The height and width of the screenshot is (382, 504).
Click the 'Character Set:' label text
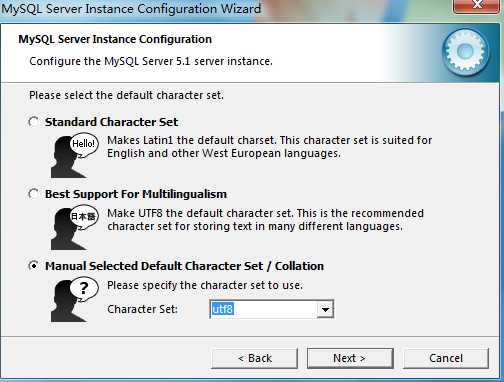142,309
